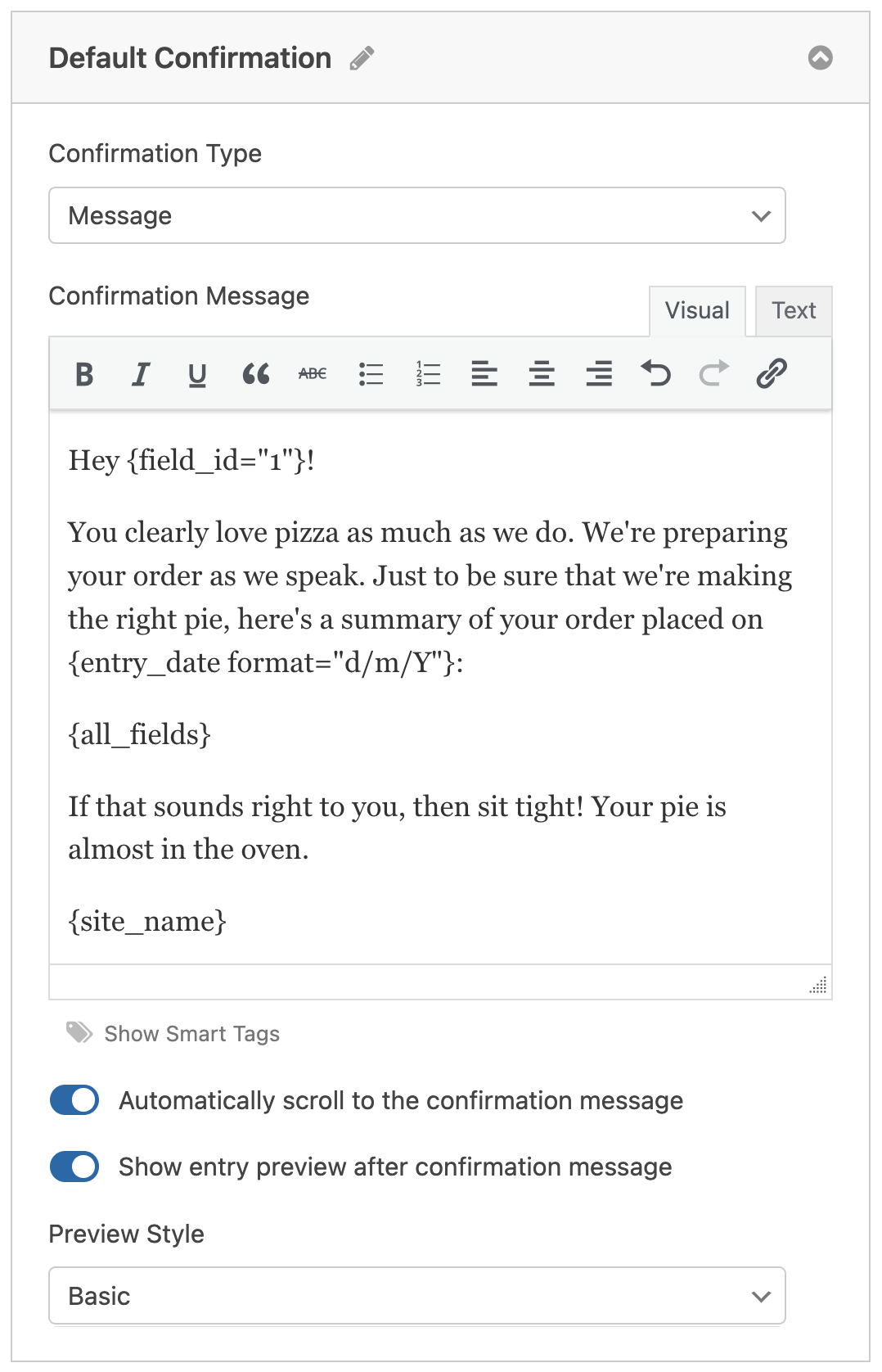Align text to the left

(x=484, y=374)
